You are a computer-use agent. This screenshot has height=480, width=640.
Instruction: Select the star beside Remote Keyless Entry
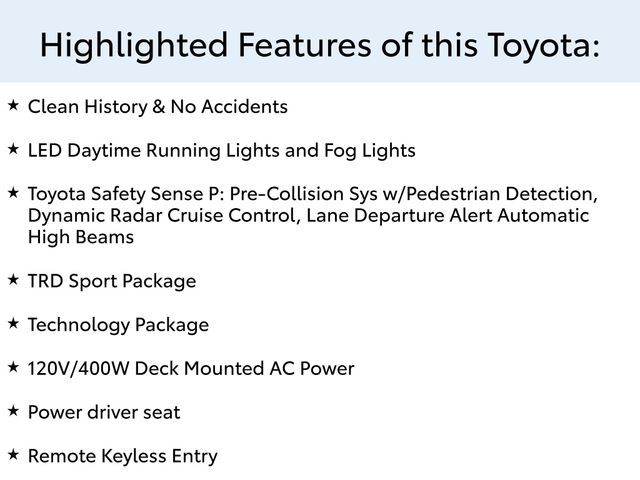[x=13, y=454]
